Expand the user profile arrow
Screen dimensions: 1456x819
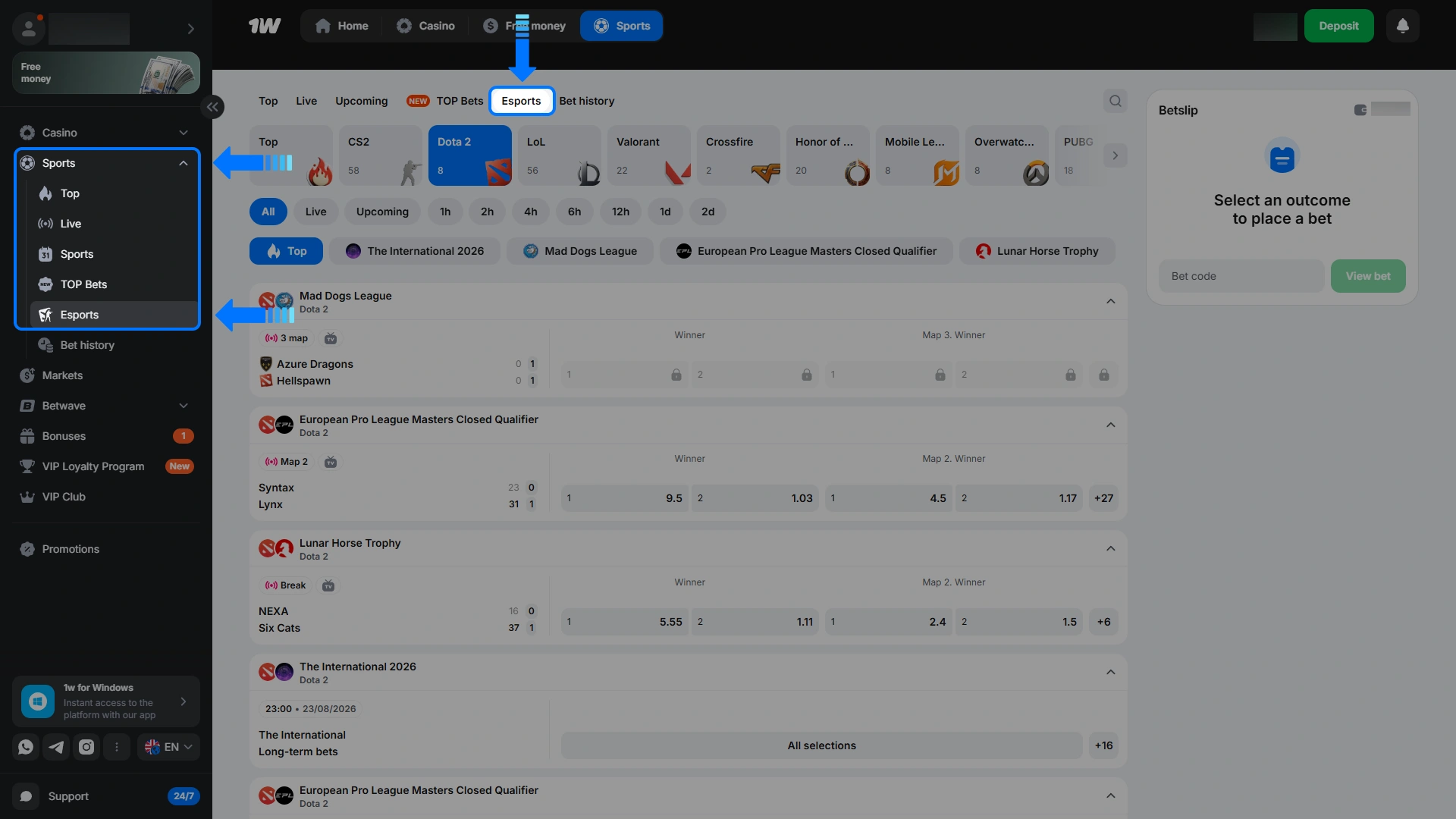click(x=190, y=29)
